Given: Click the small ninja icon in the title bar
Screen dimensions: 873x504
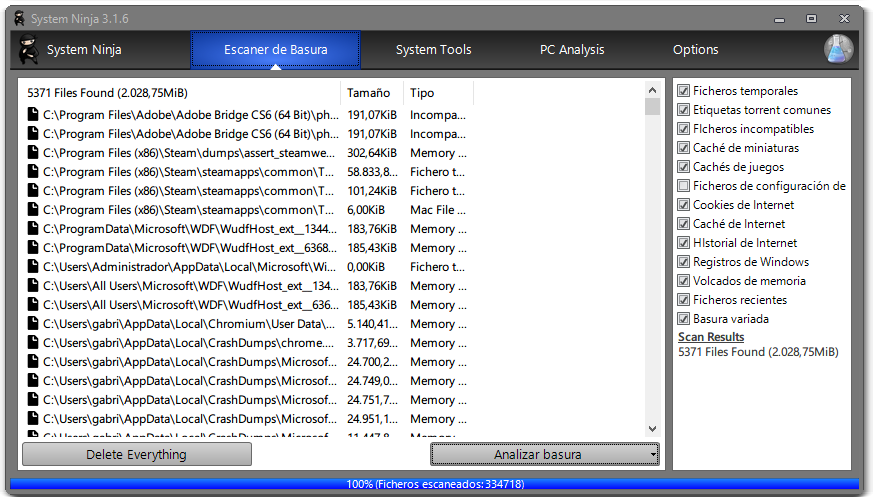Looking at the screenshot, I should [x=19, y=18].
